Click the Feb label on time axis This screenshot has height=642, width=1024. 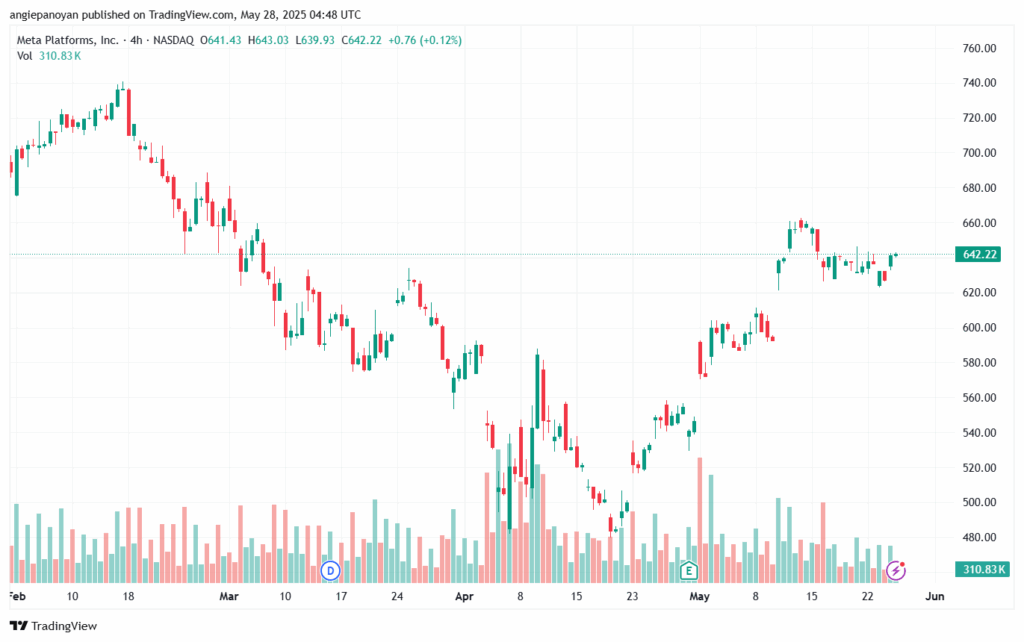tap(17, 596)
